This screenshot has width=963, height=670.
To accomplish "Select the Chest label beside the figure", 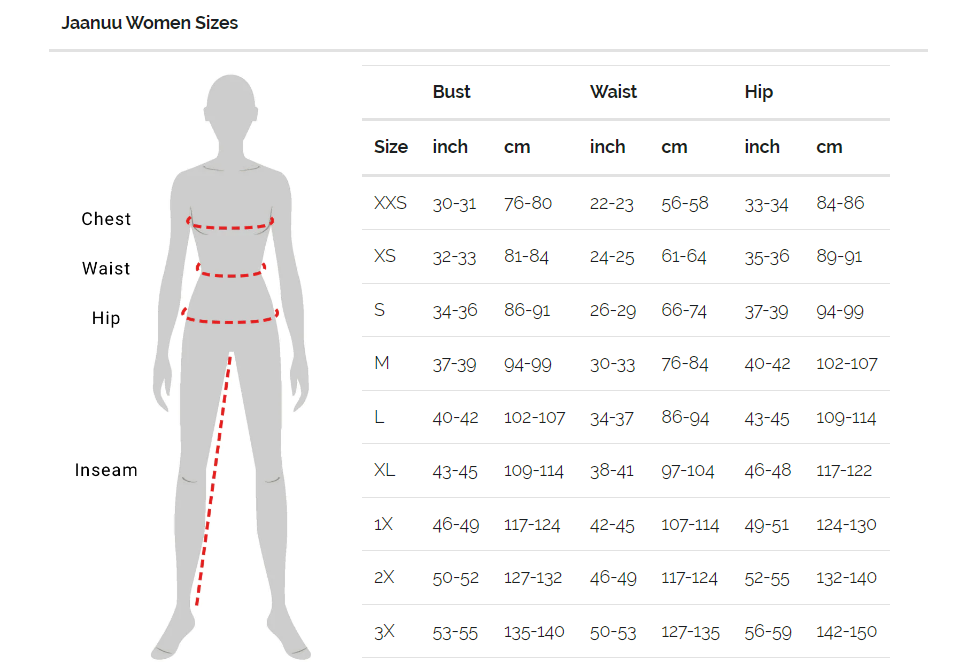I will pos(106,219).
